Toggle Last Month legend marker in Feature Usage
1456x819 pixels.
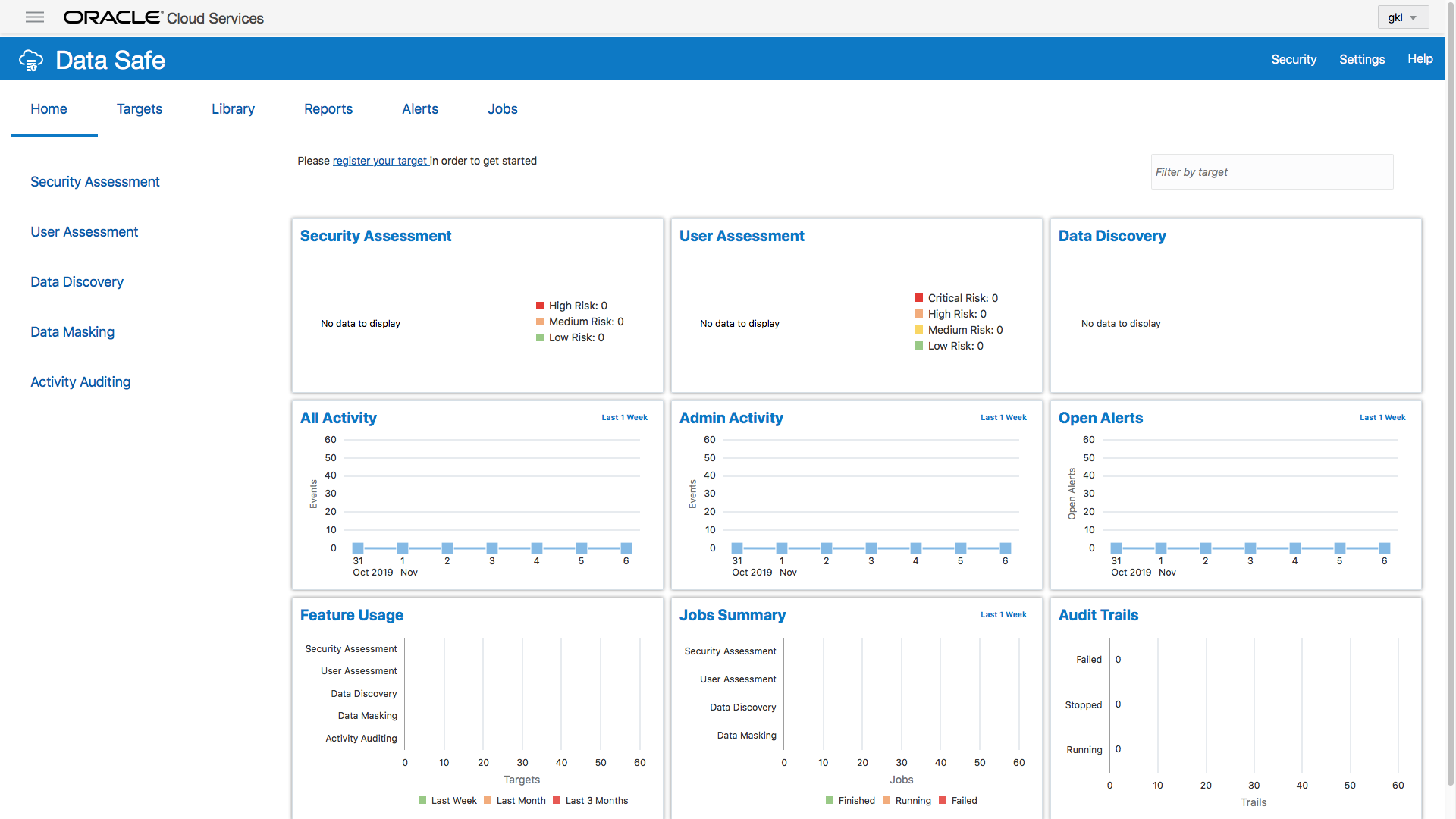click(x=488, y=801)
